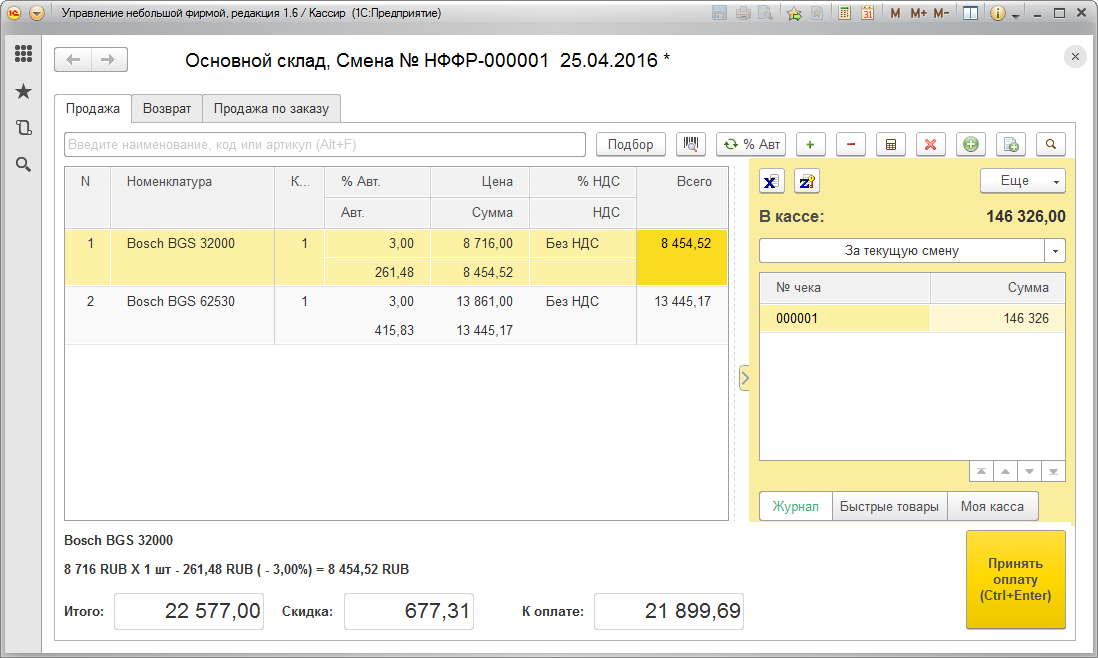This screenshot has height=658, width=1098.
Task: Click the 8 454,52 total cell
Action: click(682, 258)
